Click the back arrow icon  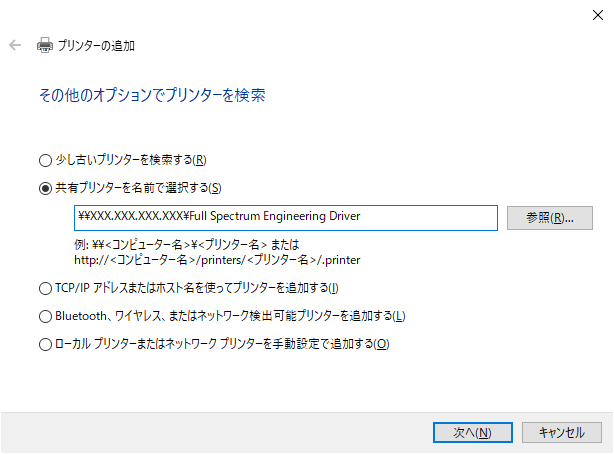click(15, 45)
